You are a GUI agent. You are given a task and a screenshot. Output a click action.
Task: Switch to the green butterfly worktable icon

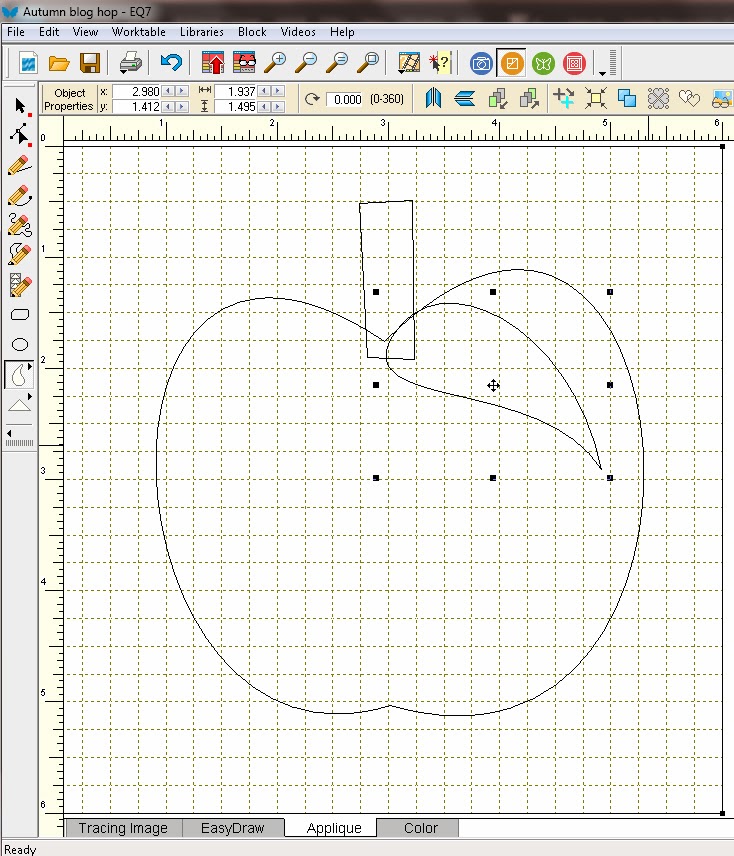pyautogui.click(x=543, y=63)
